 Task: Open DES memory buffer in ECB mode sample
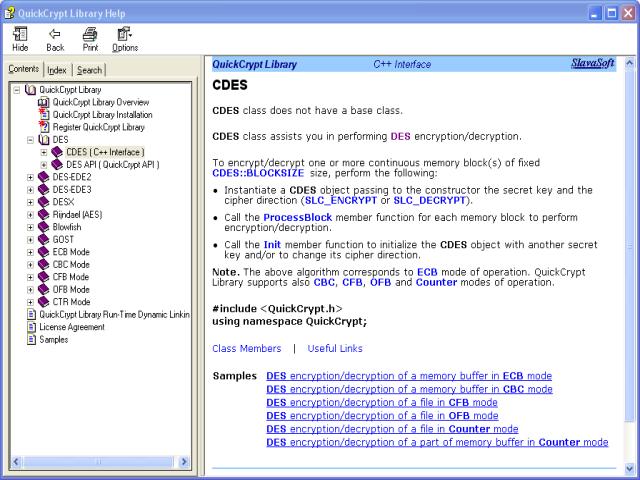[x=409, y=376]
